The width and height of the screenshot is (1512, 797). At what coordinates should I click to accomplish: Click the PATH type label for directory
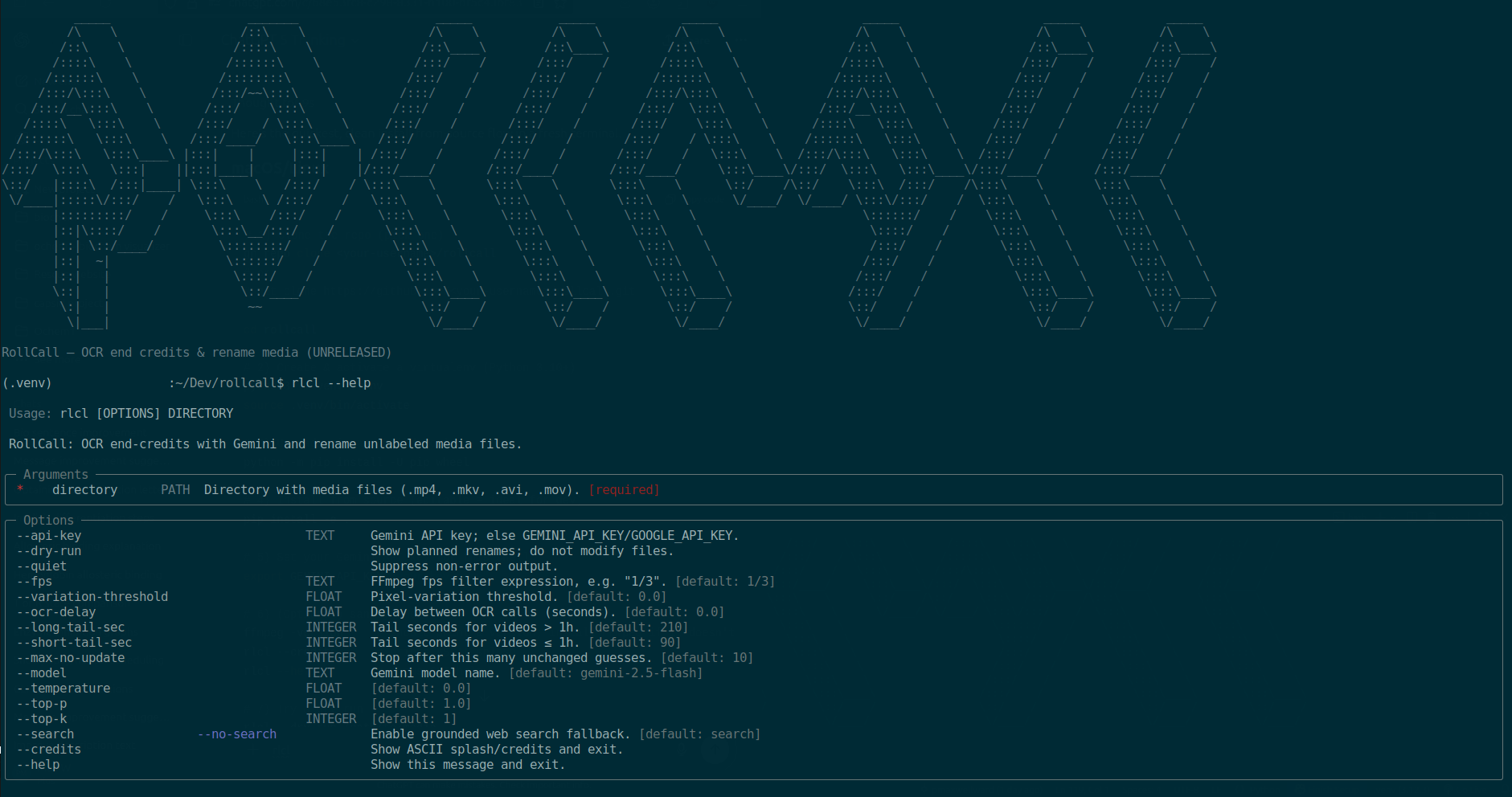click(175, 490)
